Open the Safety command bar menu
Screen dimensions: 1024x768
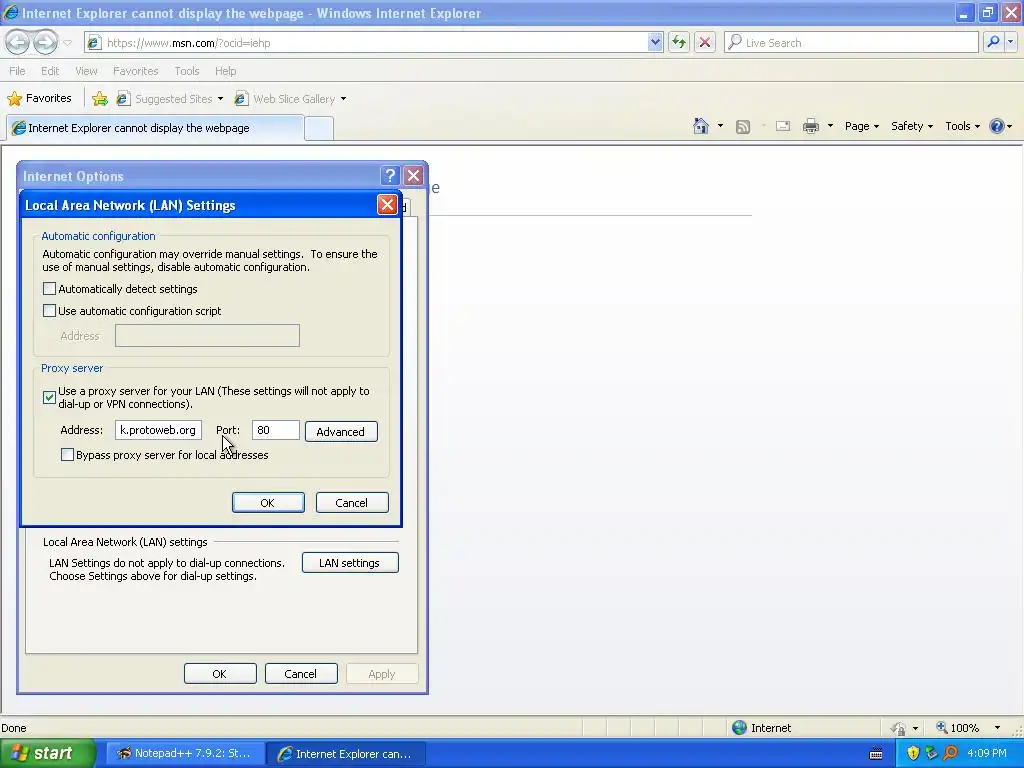(912, 126)
